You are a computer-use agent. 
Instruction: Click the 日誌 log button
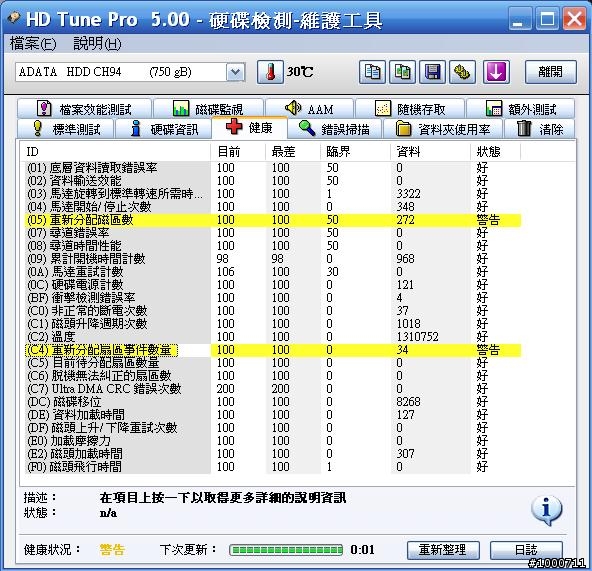526,550
